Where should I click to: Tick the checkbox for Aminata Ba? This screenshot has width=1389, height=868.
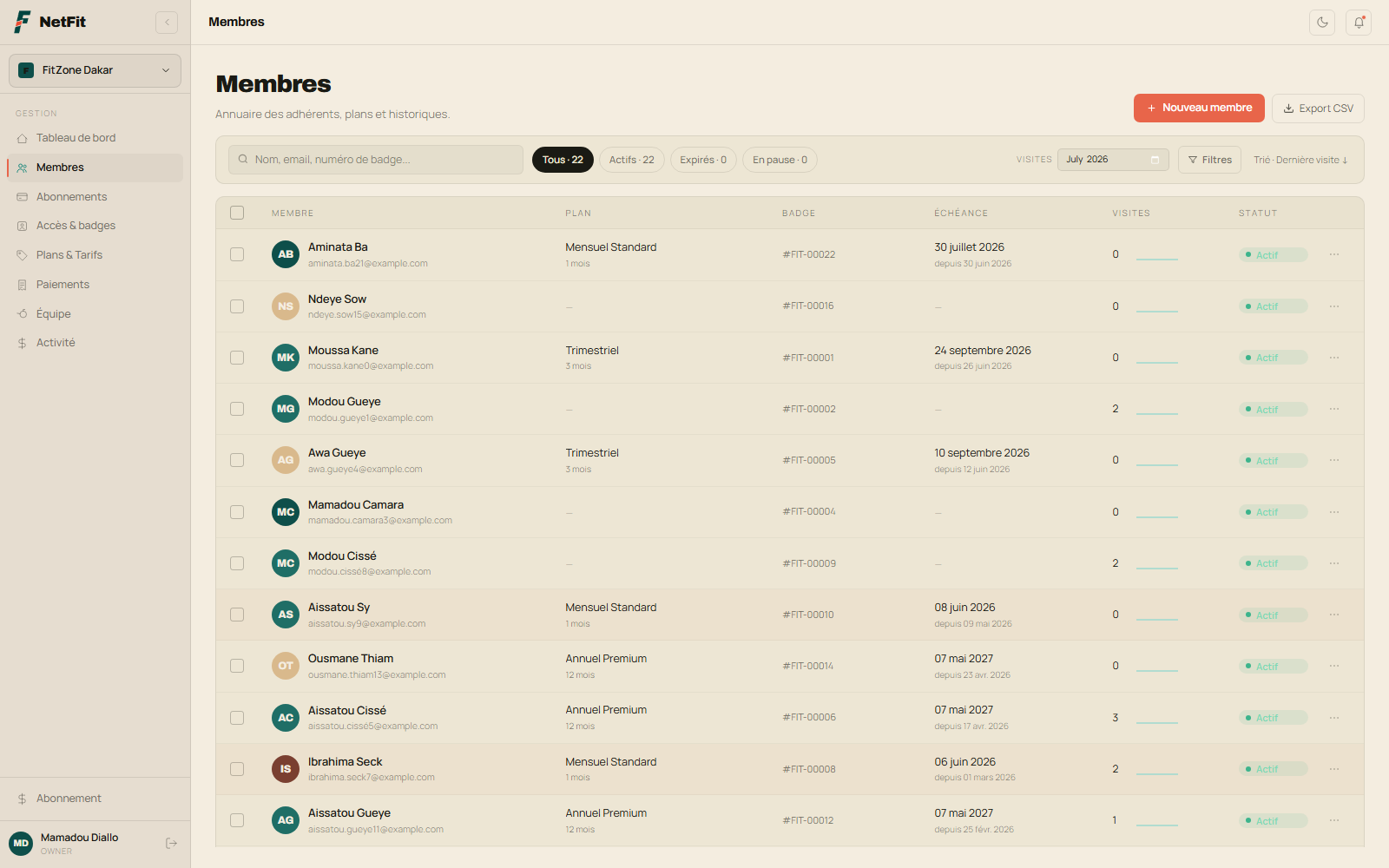click(x=237, y=254)
